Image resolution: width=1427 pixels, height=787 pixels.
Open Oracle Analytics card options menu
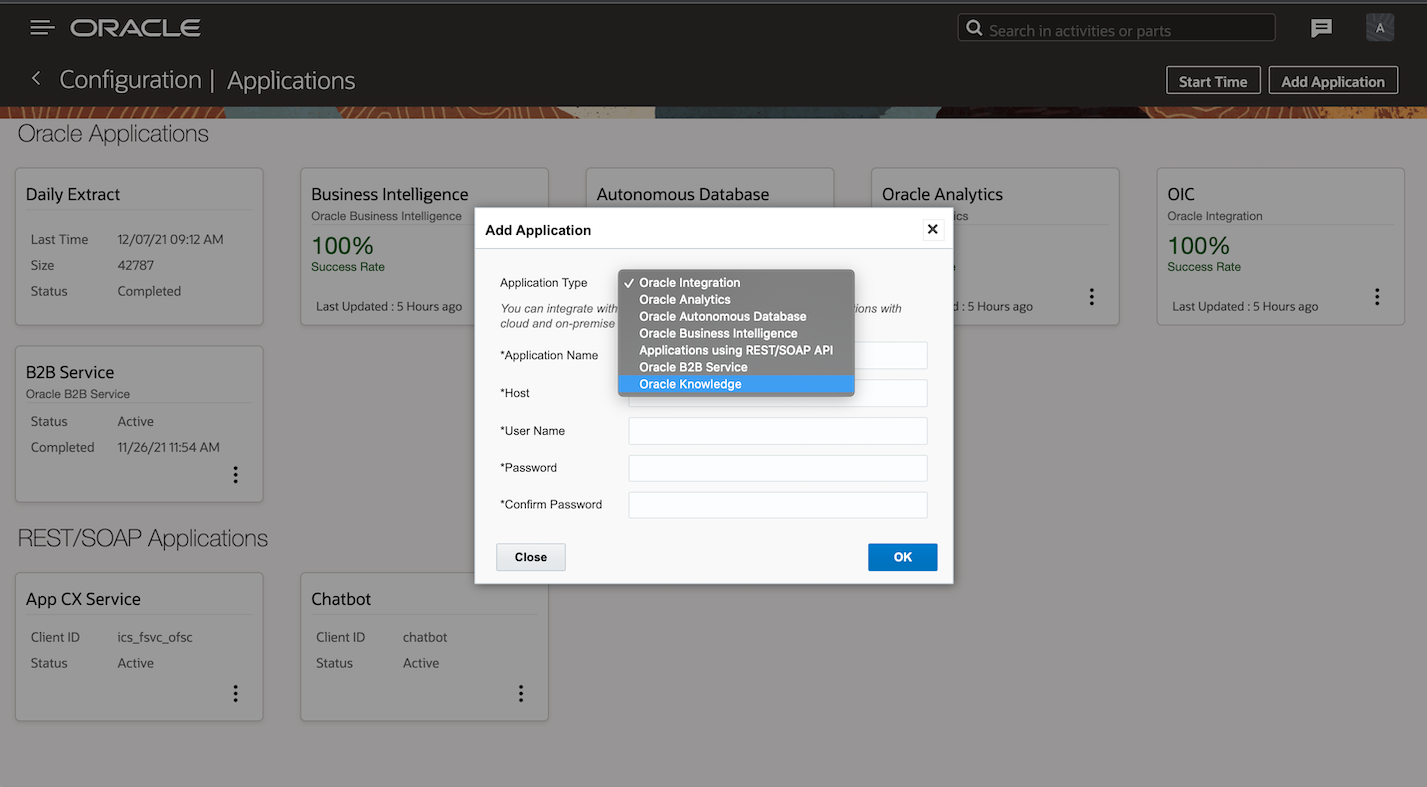click(1092, 297)
